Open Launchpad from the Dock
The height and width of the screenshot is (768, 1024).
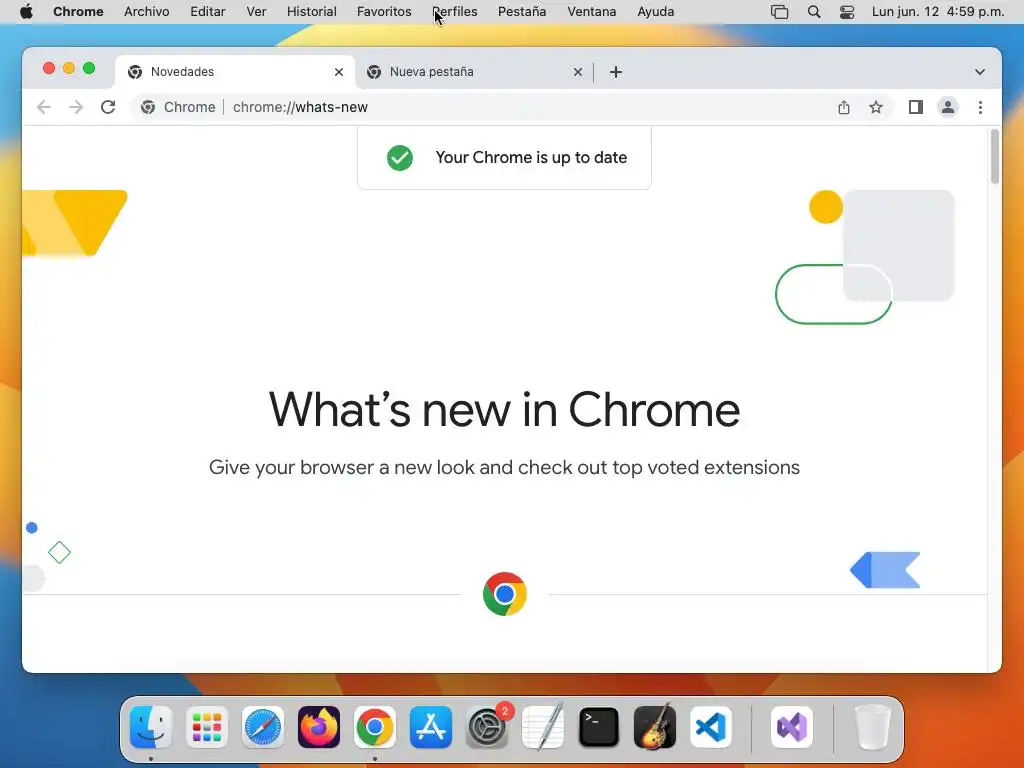[207, 727]
